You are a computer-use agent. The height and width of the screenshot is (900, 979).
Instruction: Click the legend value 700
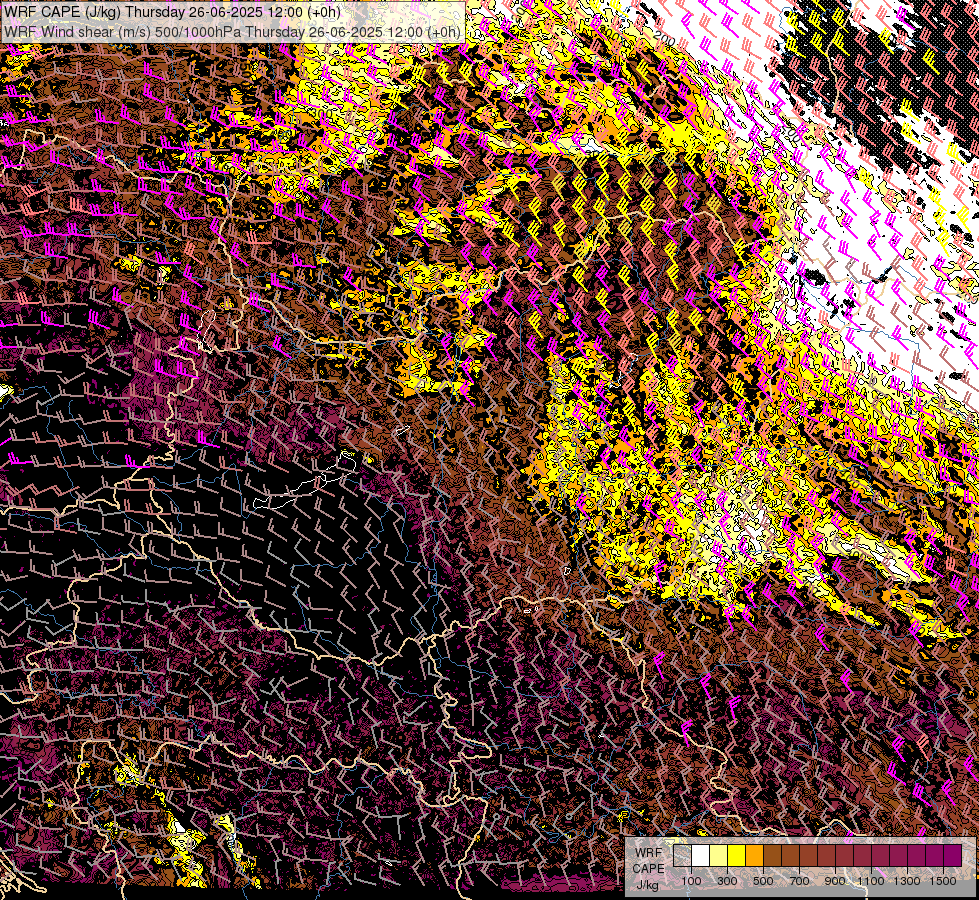click(x=799, y=881)
